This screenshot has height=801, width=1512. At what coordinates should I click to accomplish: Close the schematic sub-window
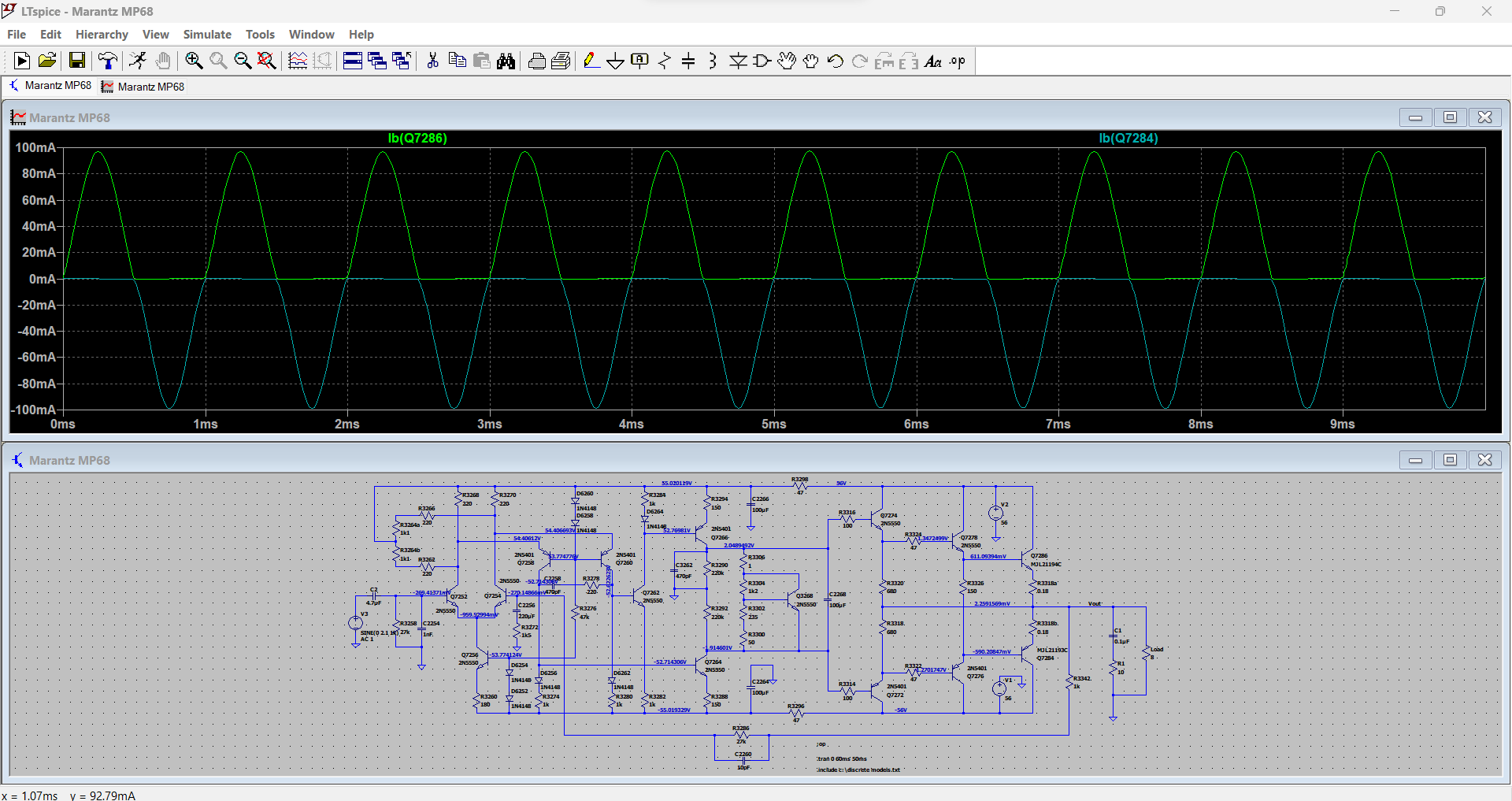coord(1484,460)
